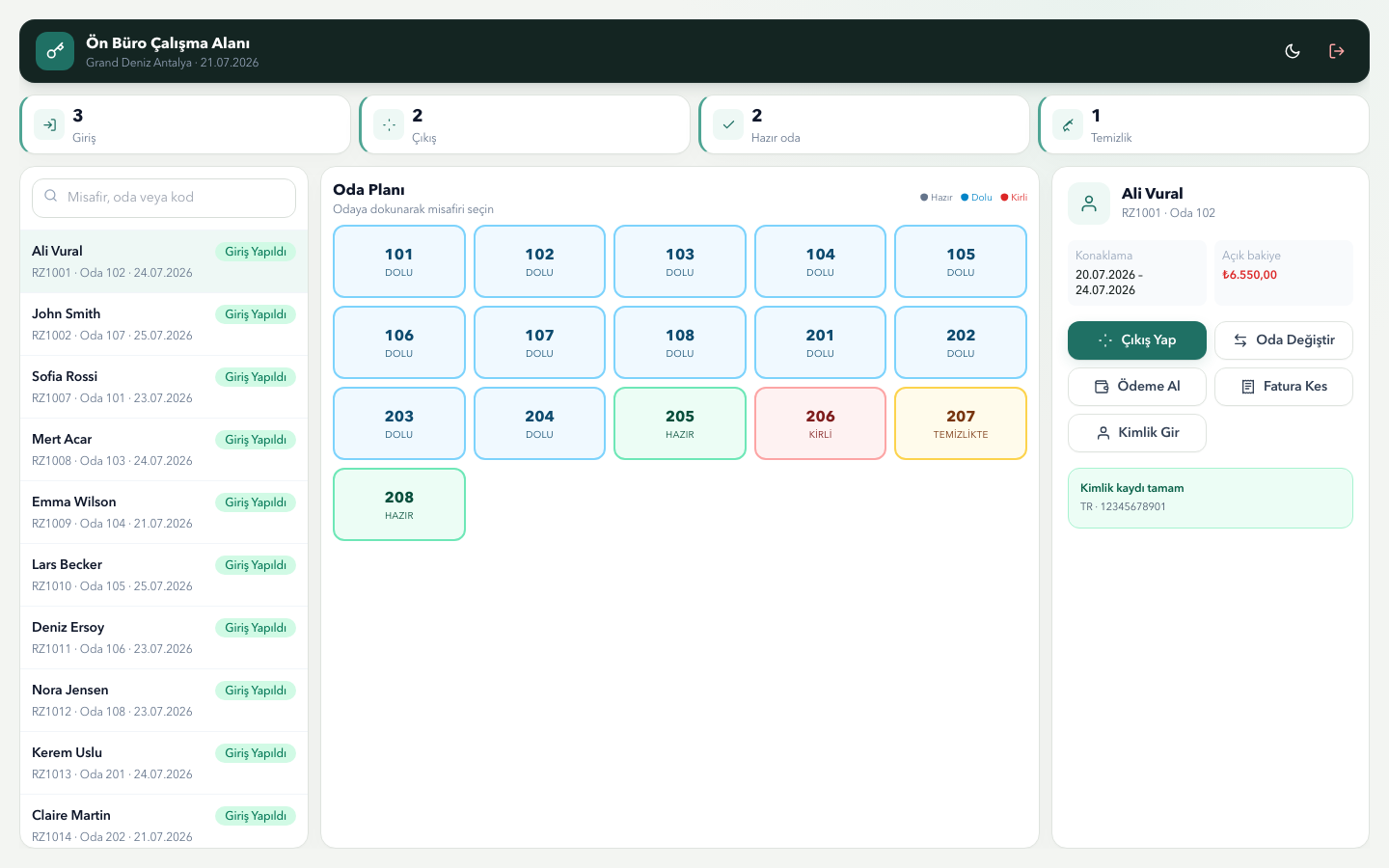The image size is (1389, 868).
Task: Click the key logo icon
Action: (55, 51)
